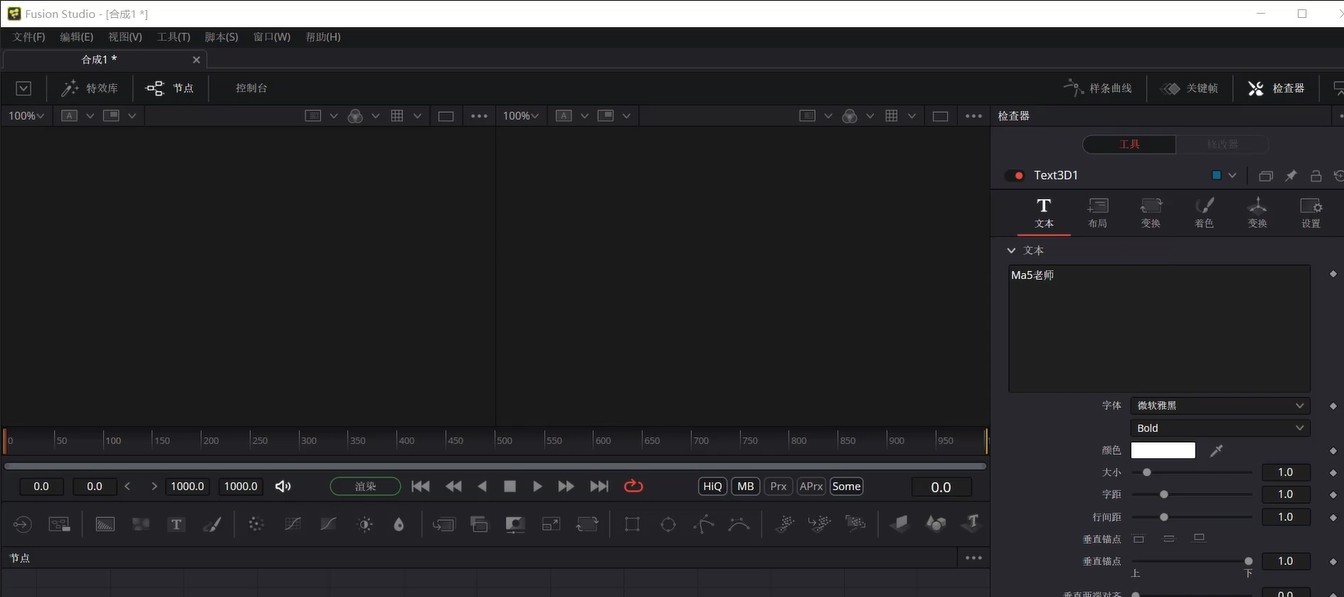Image resolution: width=1344 pixels, height=597 pixels.
Task: Switch the inspector to 修改器 modifiers
Action: point(1222,144)
